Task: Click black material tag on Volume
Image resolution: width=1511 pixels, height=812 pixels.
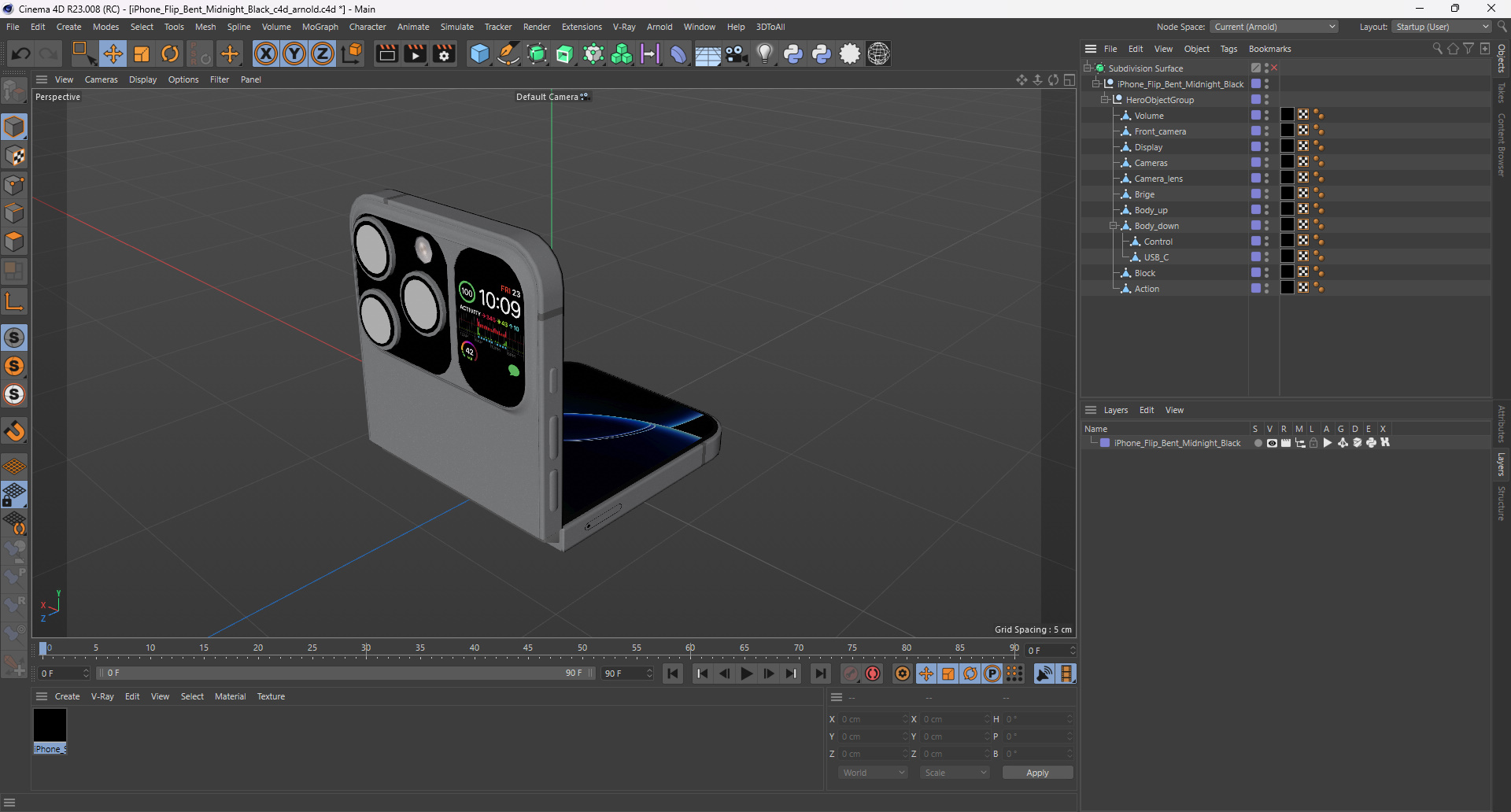Action: [1287, 115]
